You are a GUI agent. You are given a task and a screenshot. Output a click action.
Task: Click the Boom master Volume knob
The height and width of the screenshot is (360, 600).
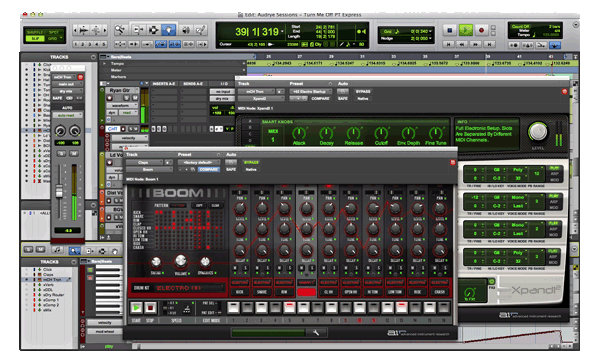[x=181, y=261]
